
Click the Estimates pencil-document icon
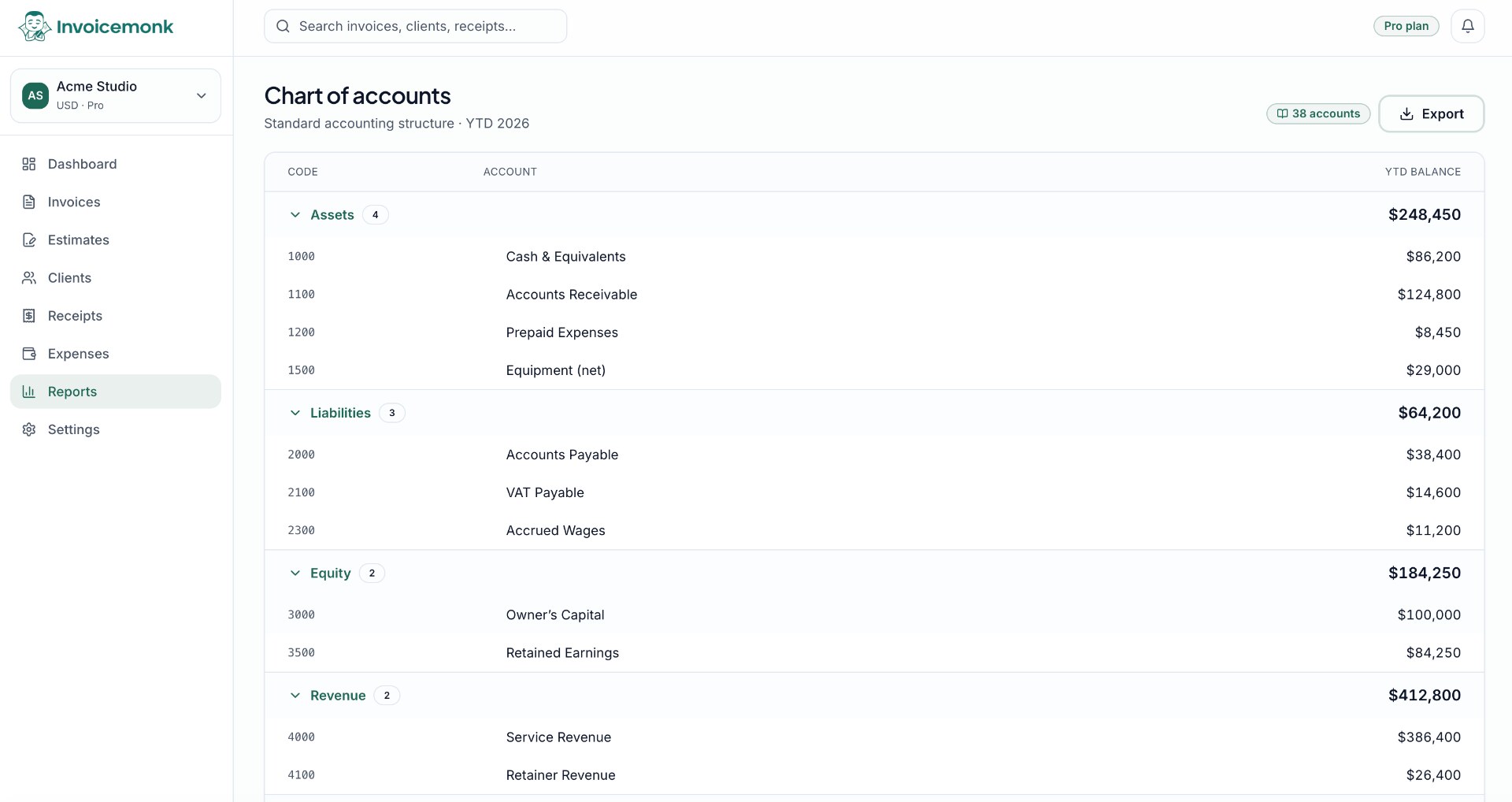[29, 239]
